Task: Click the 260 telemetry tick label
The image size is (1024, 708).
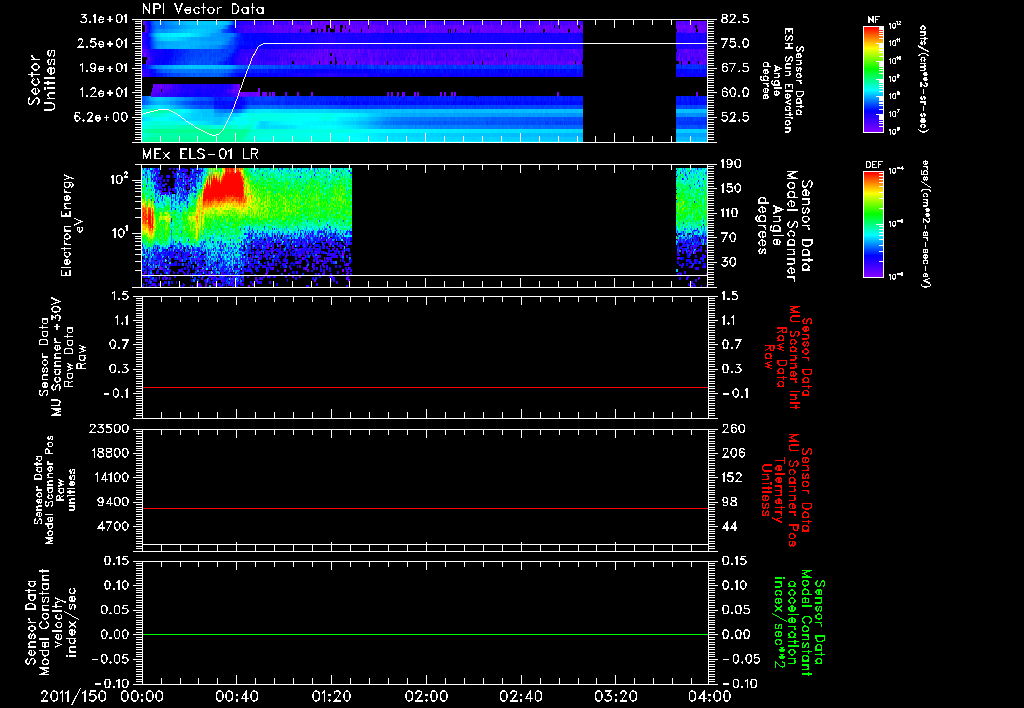Action: (x=732, y=428)
